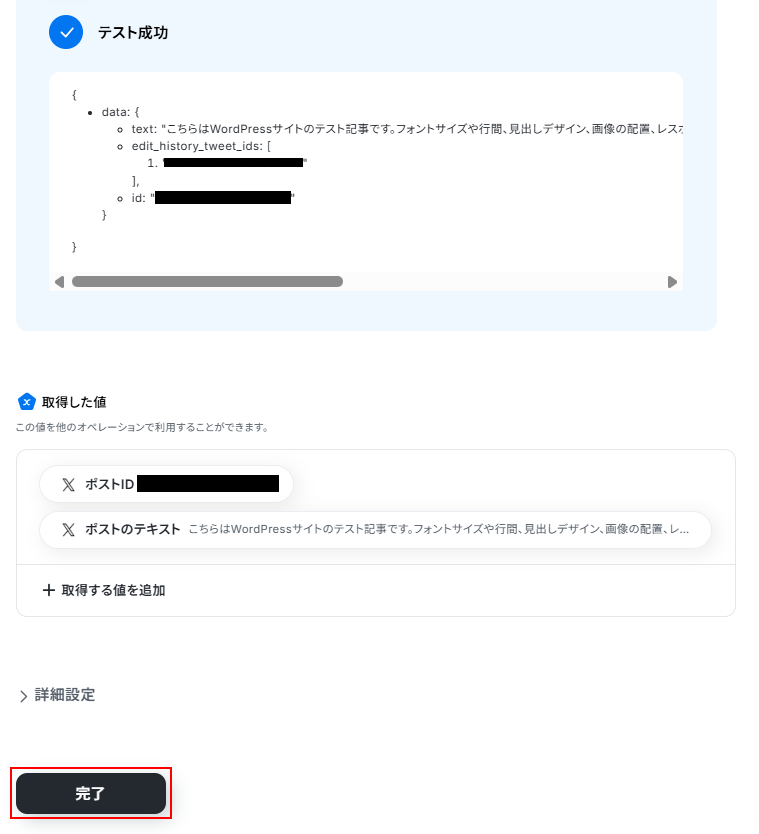Expand the 詳細設定 section chevron
The width and height of the screenshot is (759, 834).
tap(23, 696)
